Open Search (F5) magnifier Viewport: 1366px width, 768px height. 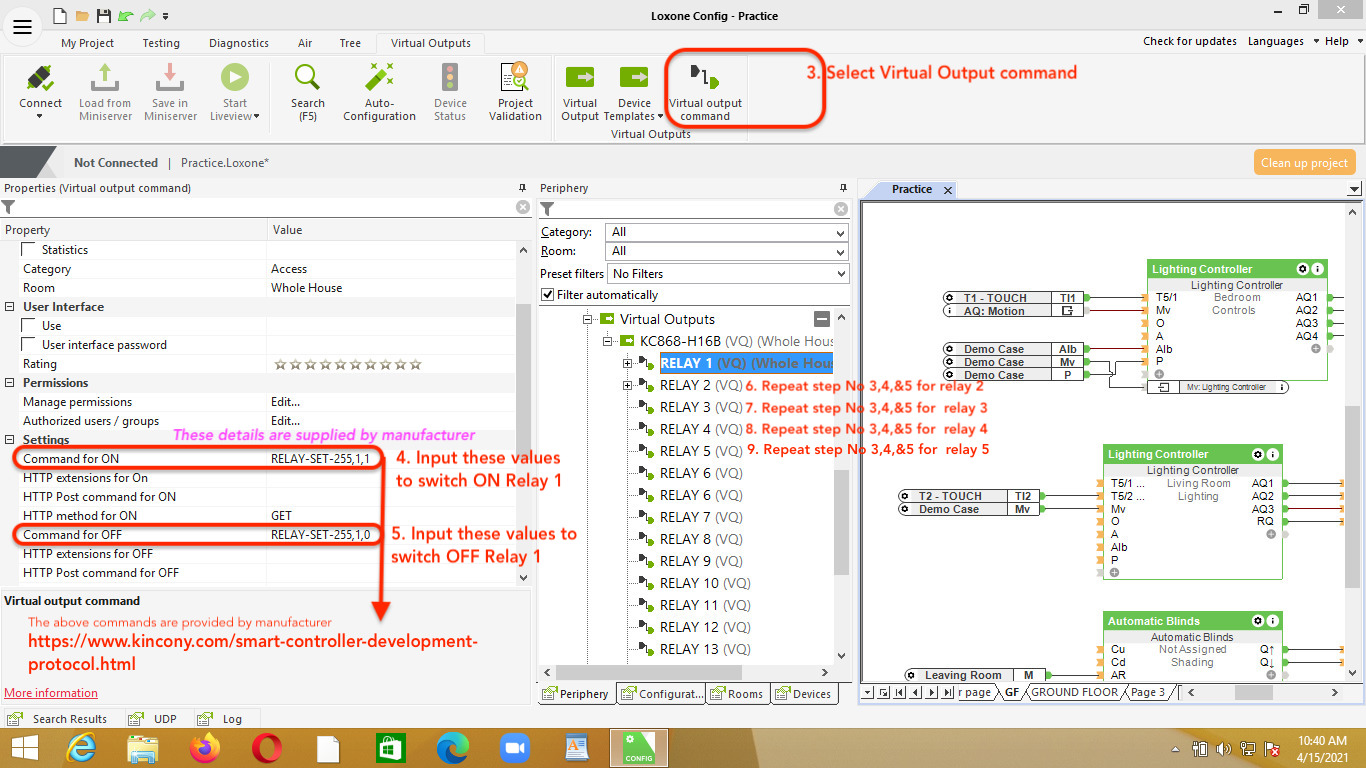point(307,91)
